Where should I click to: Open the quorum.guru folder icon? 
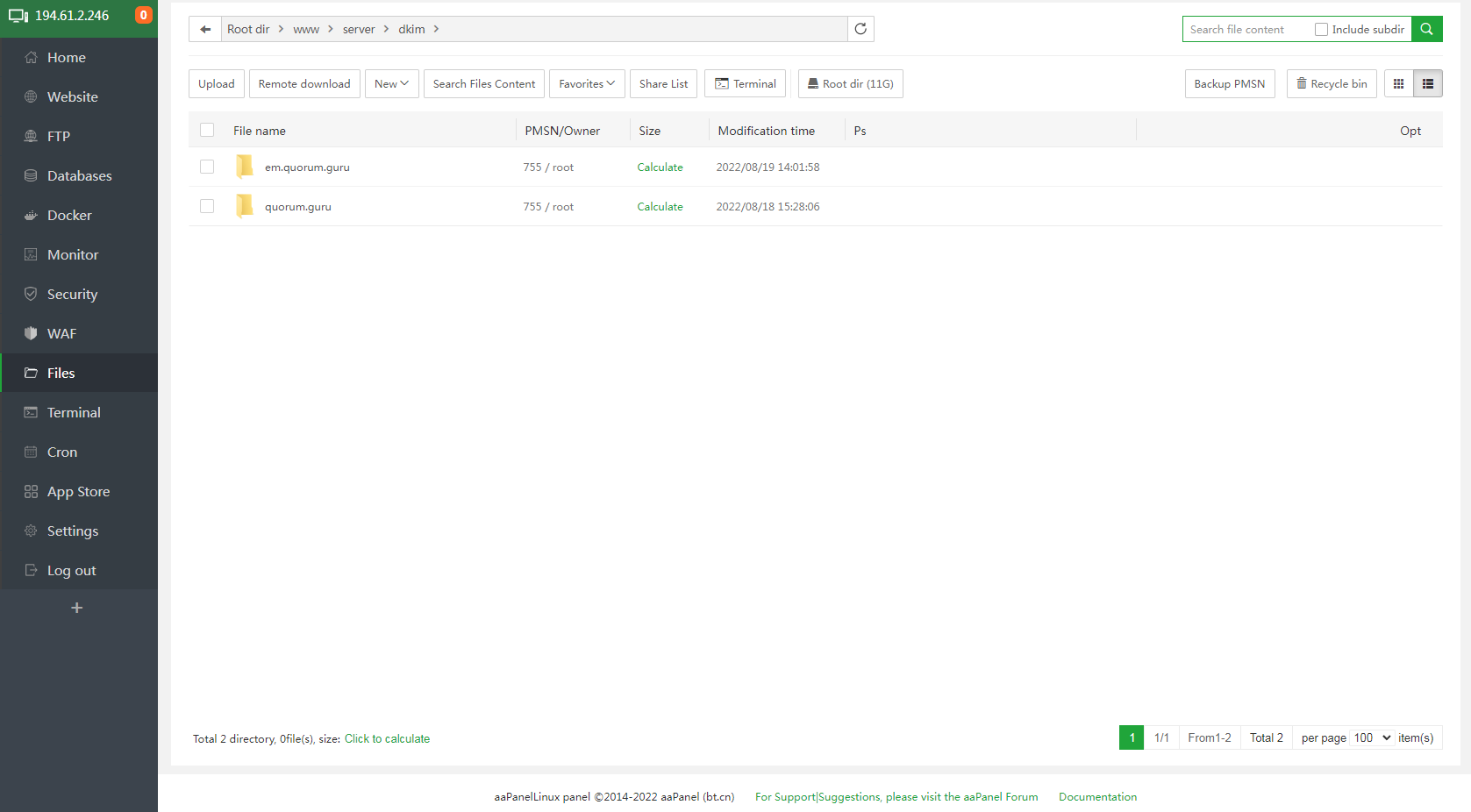point(245,206)
